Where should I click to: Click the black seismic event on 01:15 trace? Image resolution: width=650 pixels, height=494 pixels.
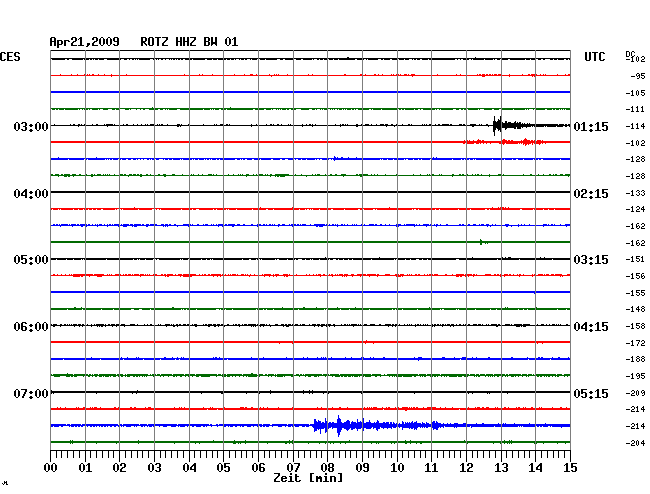pos(512,125)
